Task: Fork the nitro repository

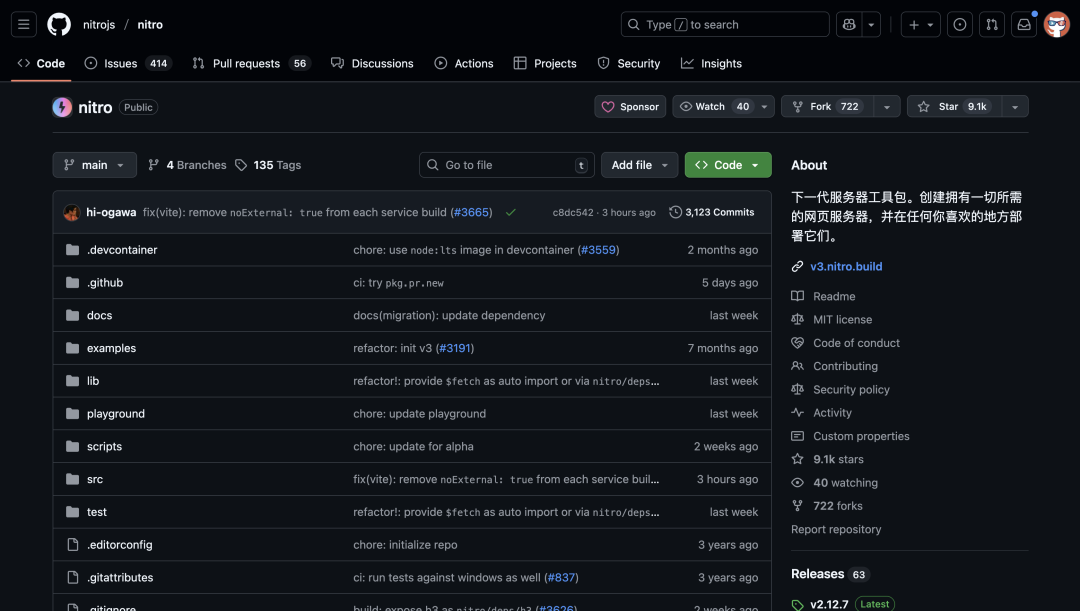Action: click(x=828, y=107)
